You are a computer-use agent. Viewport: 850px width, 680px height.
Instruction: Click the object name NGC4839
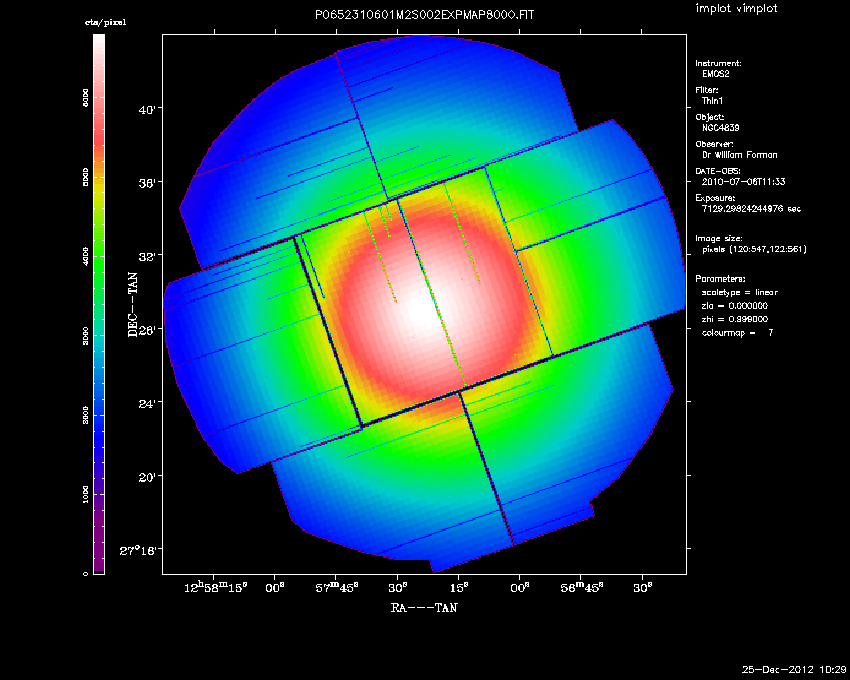pos(720,128)
